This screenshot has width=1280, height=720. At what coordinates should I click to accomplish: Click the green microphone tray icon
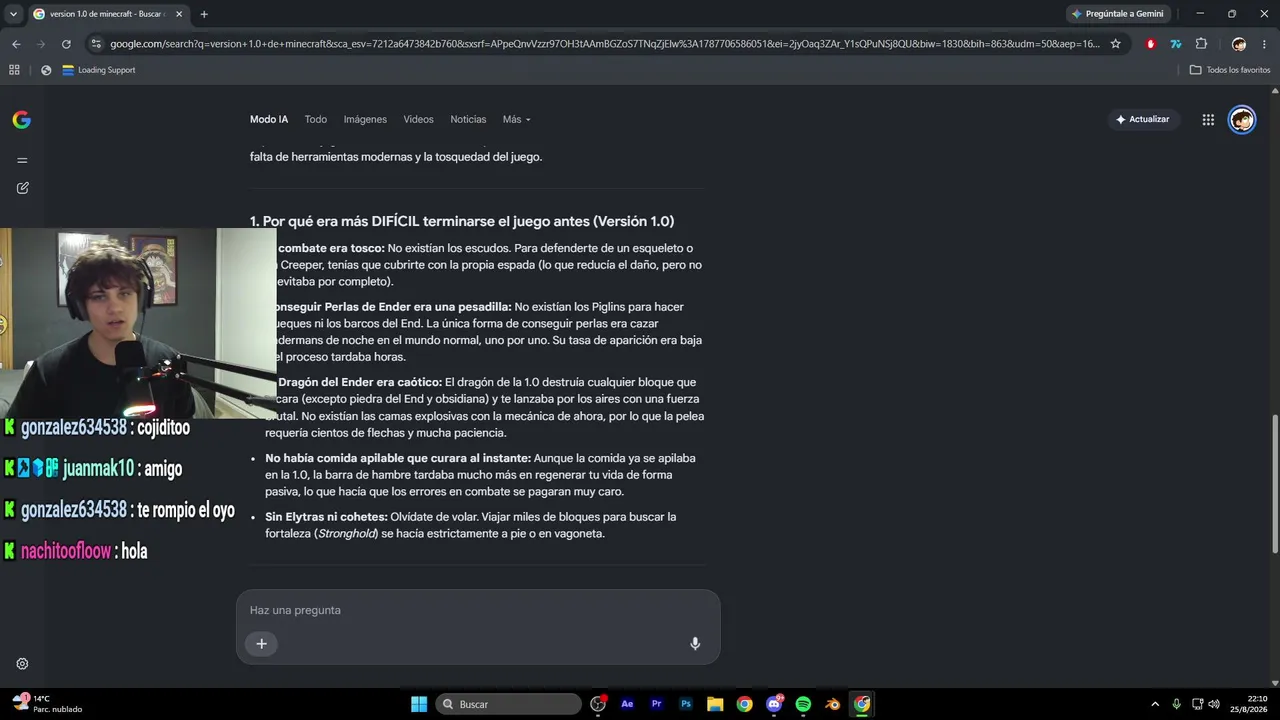(1176, 704)
